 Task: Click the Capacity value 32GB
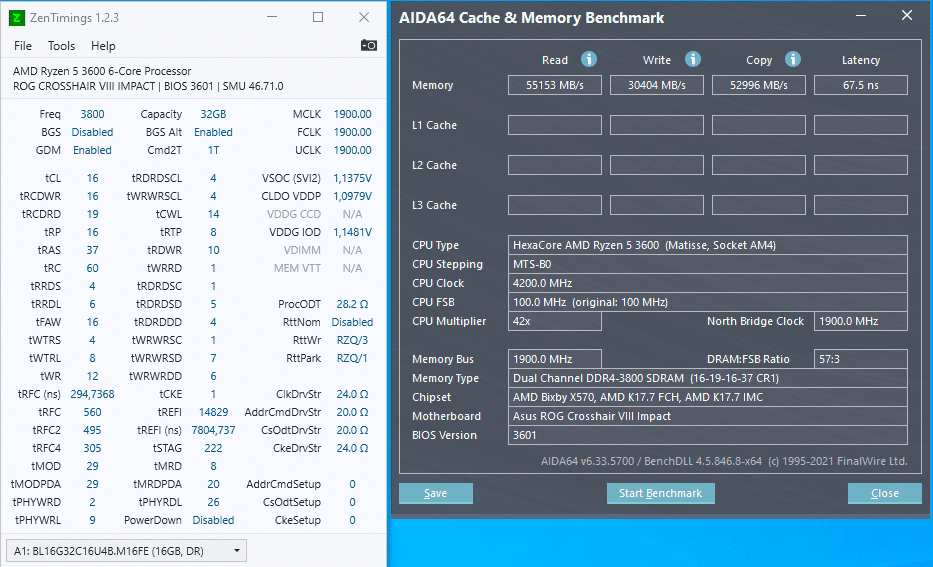(x=213, y=114)
